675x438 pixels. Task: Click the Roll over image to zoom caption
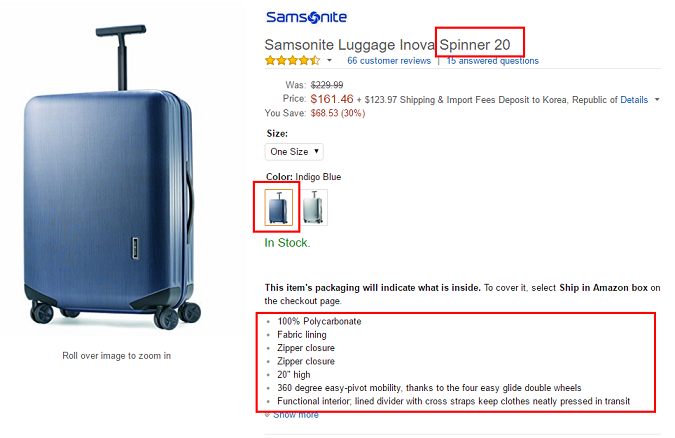116,355
